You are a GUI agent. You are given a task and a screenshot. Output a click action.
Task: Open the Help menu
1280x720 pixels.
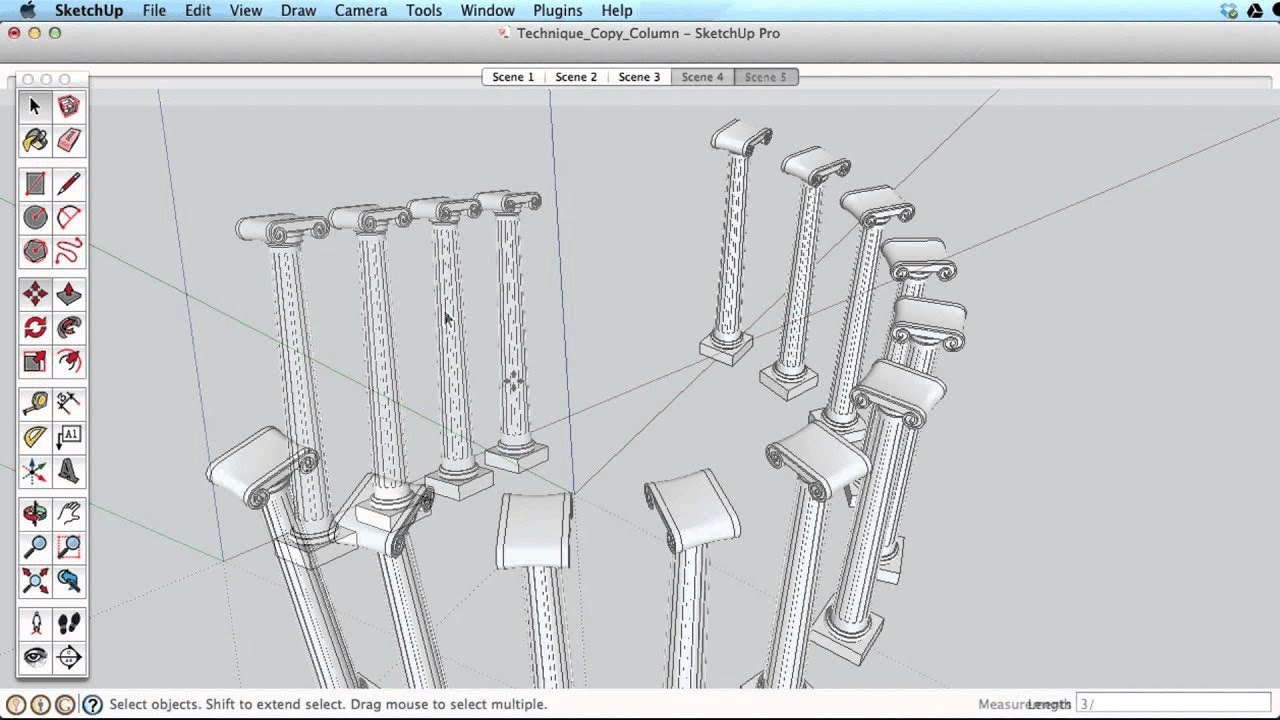point(617,11)
